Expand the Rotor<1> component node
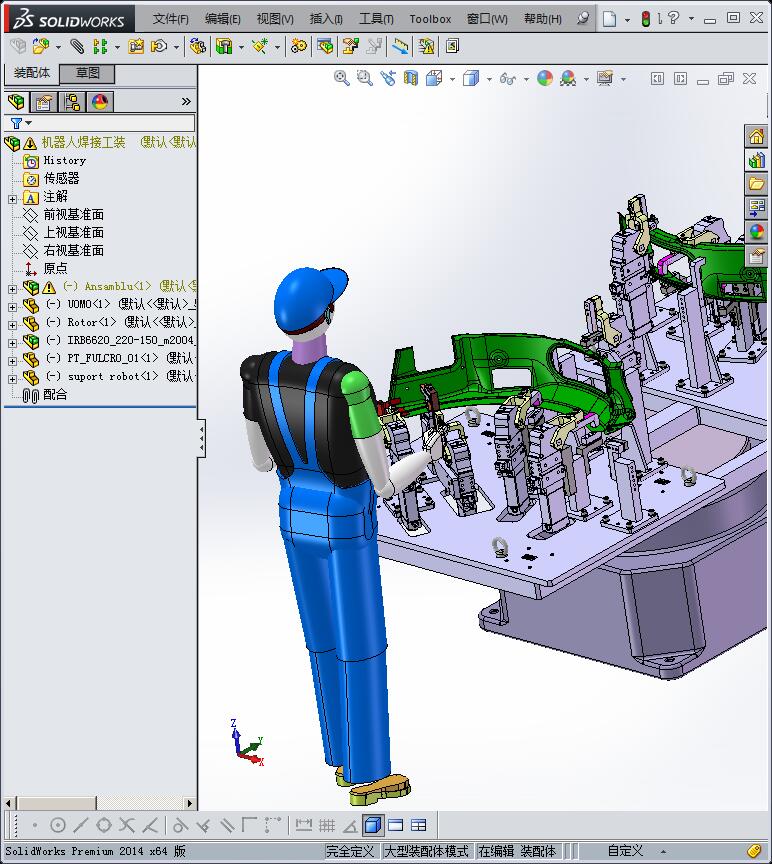The height and width of the screenshot is (864, 772). (x=12, y=325)
